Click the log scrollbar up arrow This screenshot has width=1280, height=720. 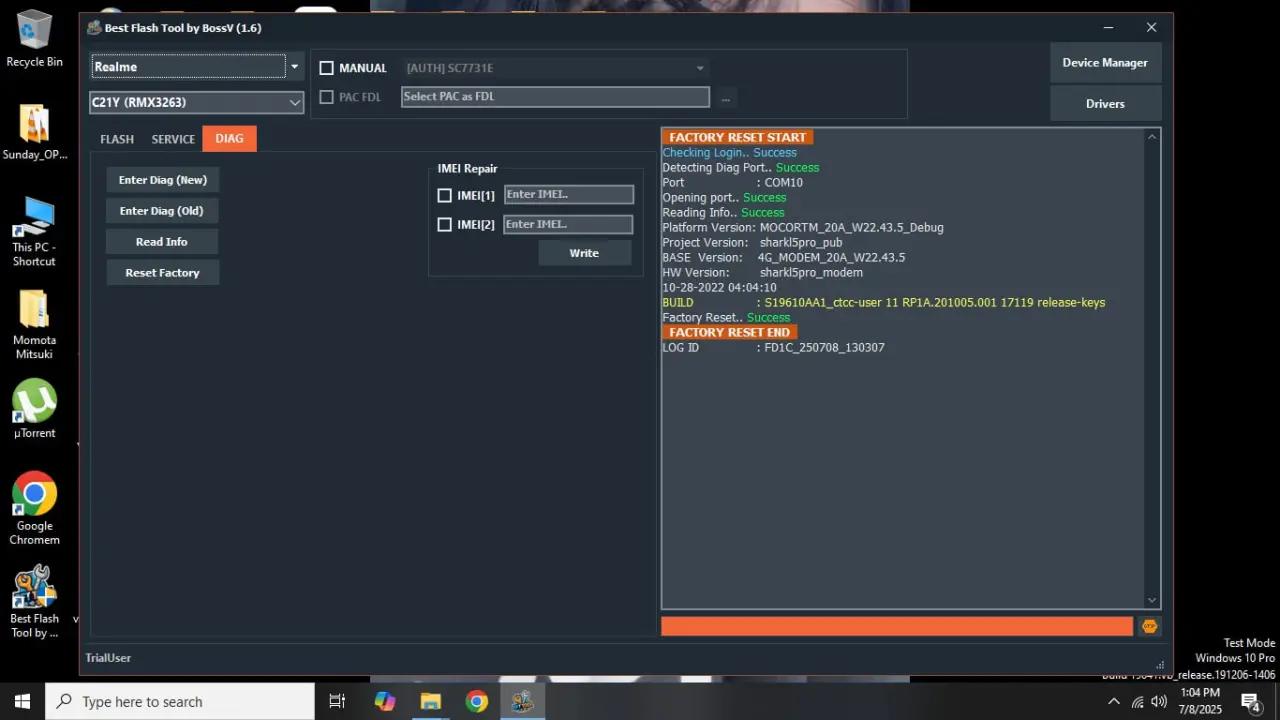click(1152, 137)
